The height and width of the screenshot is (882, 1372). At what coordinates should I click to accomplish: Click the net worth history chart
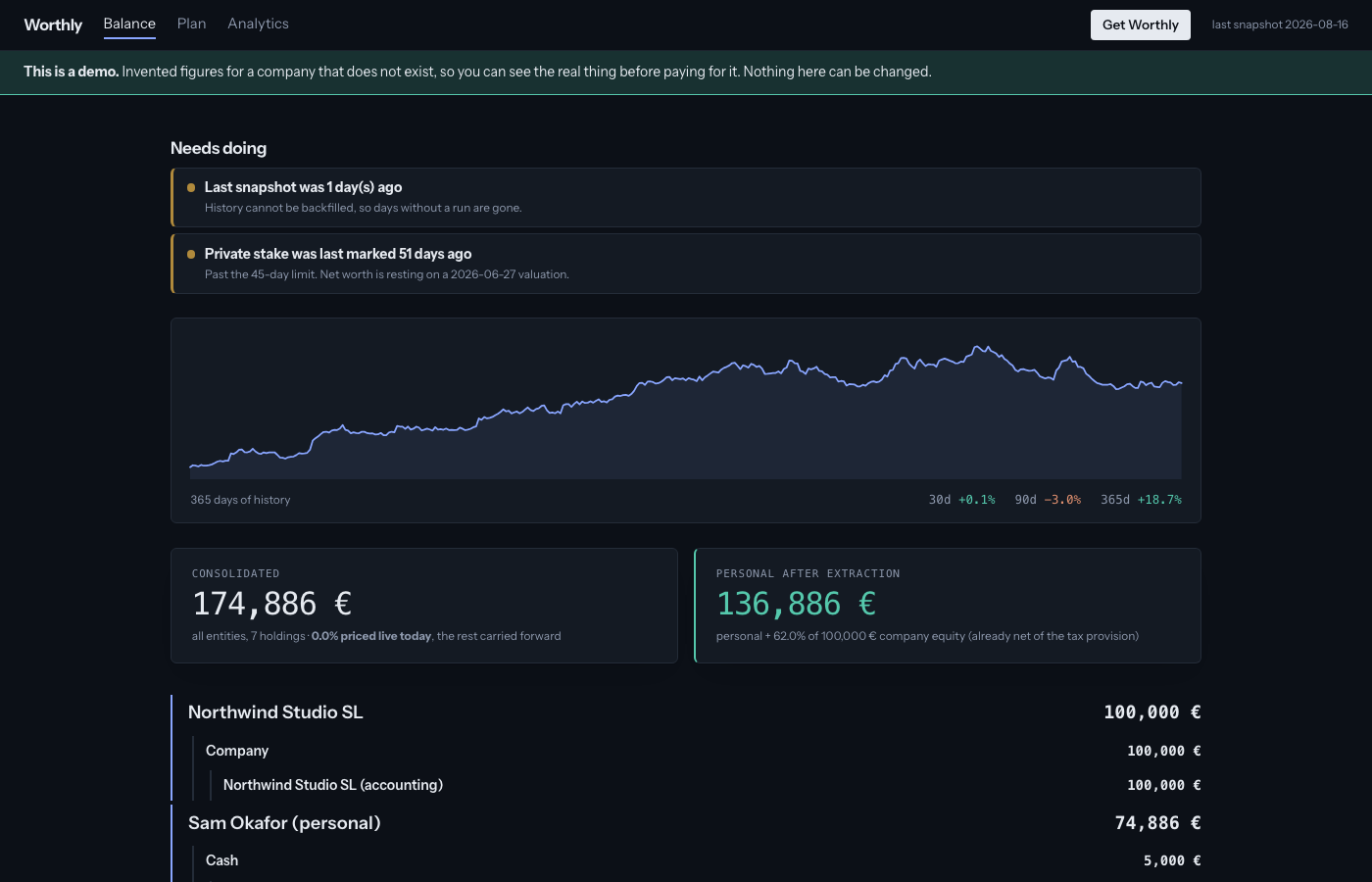click(686, 412)
